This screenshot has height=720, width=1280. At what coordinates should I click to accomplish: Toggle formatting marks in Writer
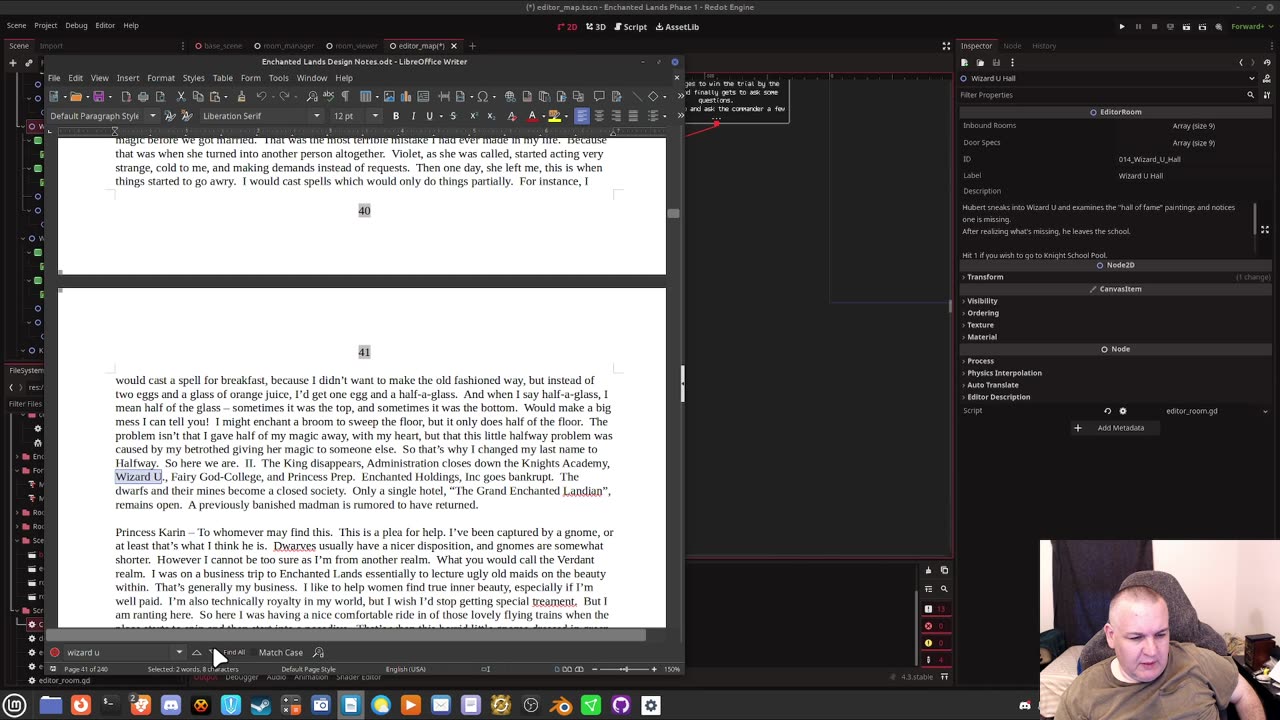click(345, 96)
